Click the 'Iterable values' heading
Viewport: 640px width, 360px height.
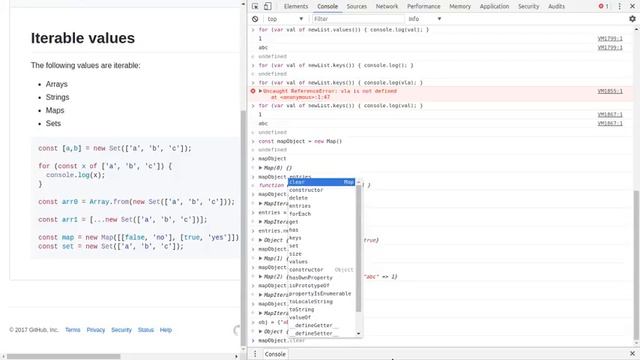tap(83, 38)
